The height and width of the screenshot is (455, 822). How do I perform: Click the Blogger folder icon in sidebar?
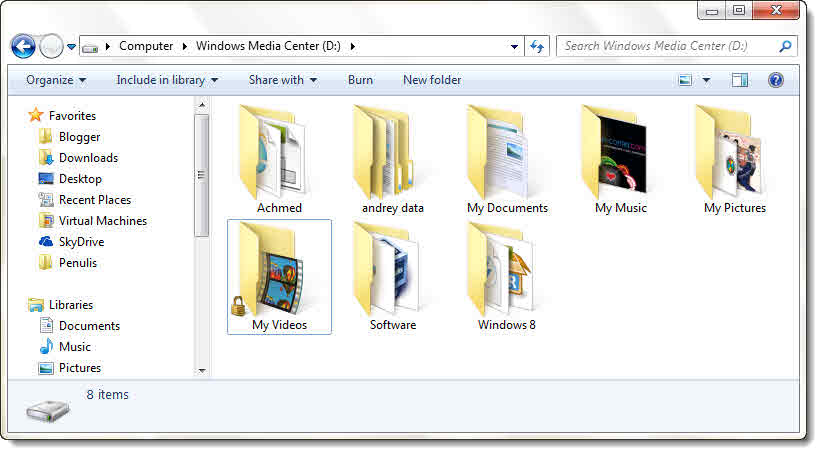(x=46, y=136)
